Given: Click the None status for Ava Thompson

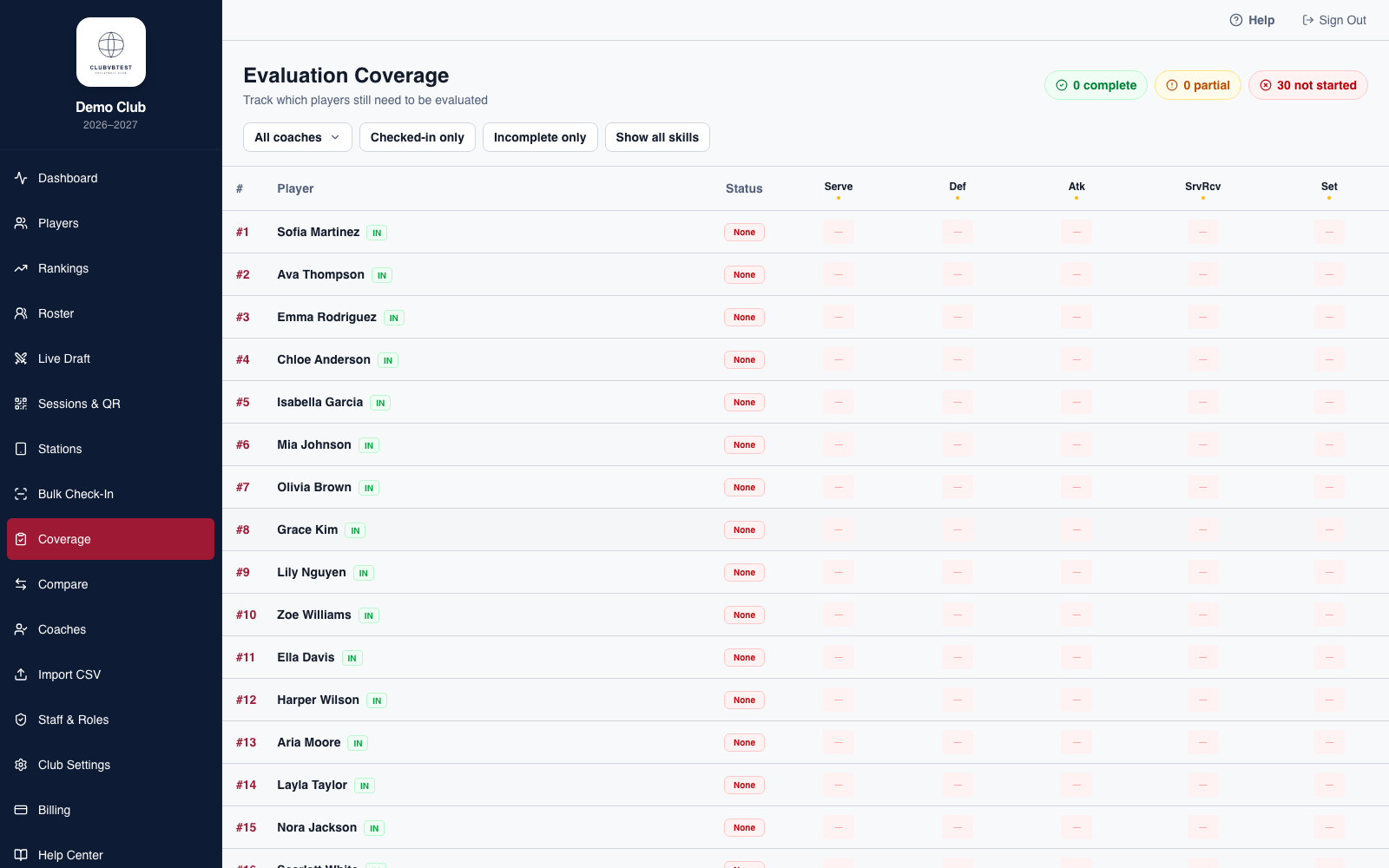Looking at the screenshot, I should [x=744, y=274].
